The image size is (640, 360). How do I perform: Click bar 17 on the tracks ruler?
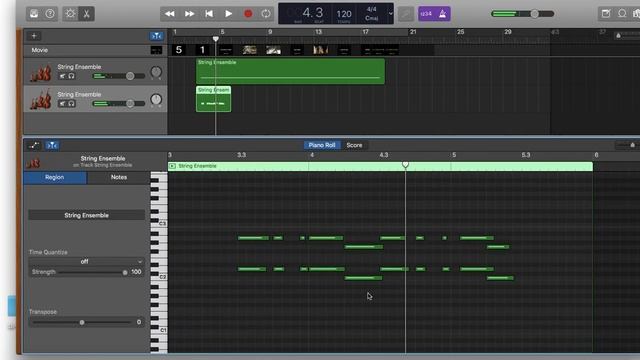(365, 32)
